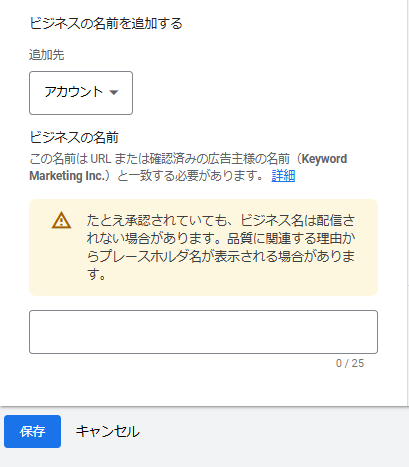Click the ビジネスの名前を追加する heading
Image resolution: width=409 pixels, height=467 pixels.
pos(106,24)
